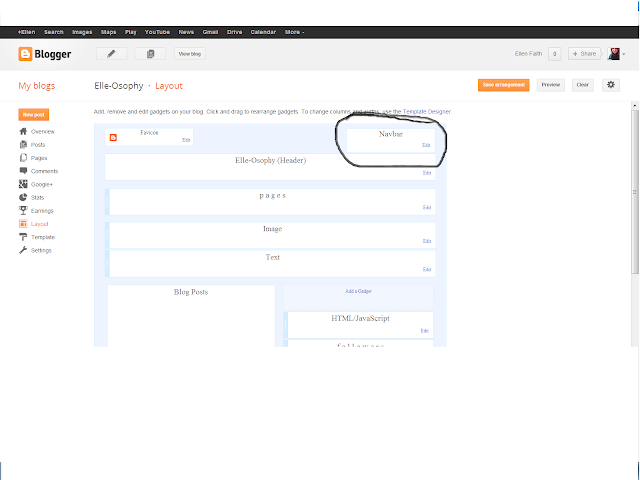Click the Settings wrench icon

click(23, 250)
